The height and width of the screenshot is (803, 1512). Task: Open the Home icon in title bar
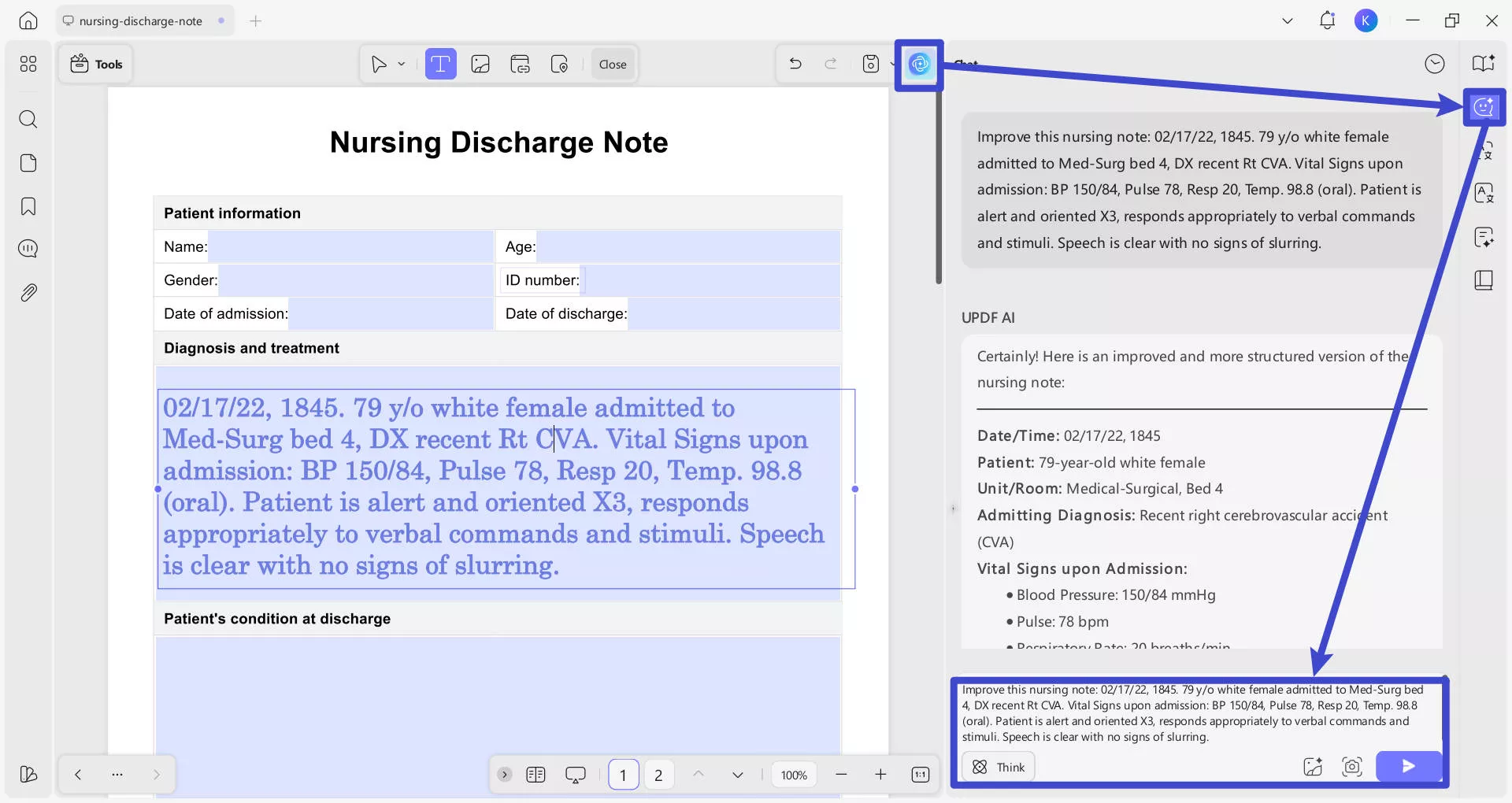28,21
